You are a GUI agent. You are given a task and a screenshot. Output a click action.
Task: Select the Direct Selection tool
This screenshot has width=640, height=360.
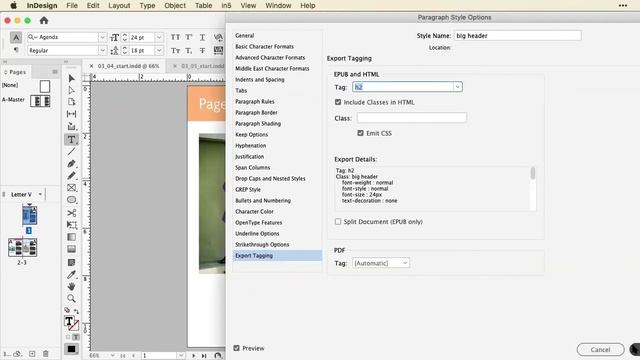point(71,90)
